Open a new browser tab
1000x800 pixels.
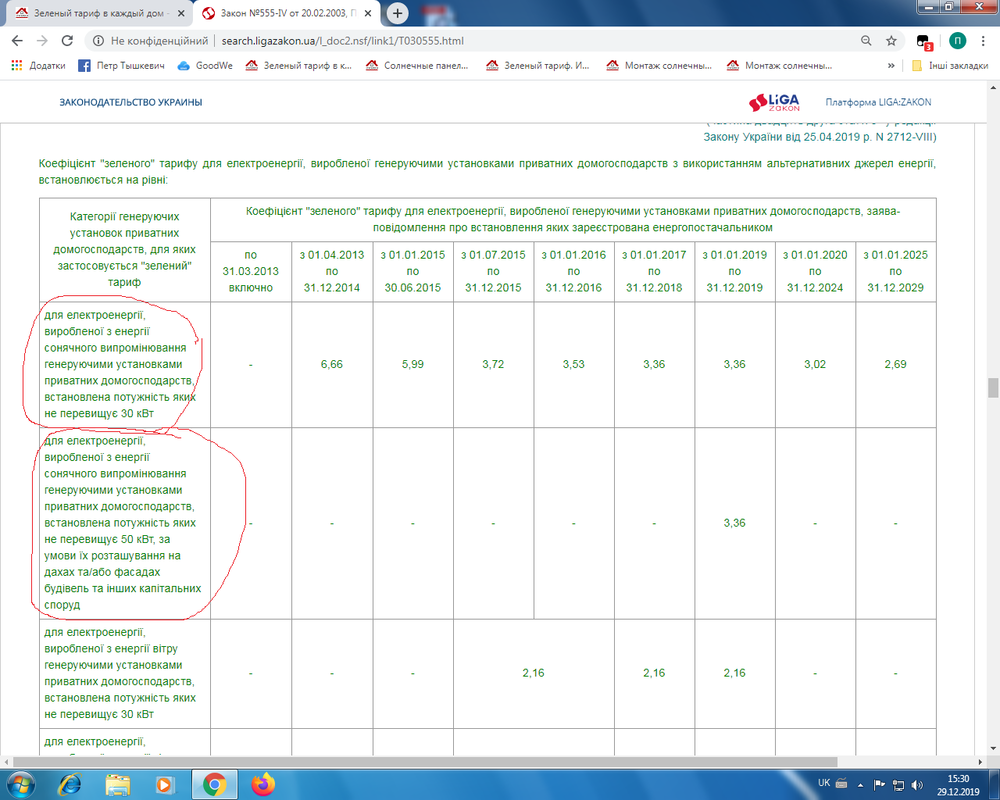click(397, 13)
